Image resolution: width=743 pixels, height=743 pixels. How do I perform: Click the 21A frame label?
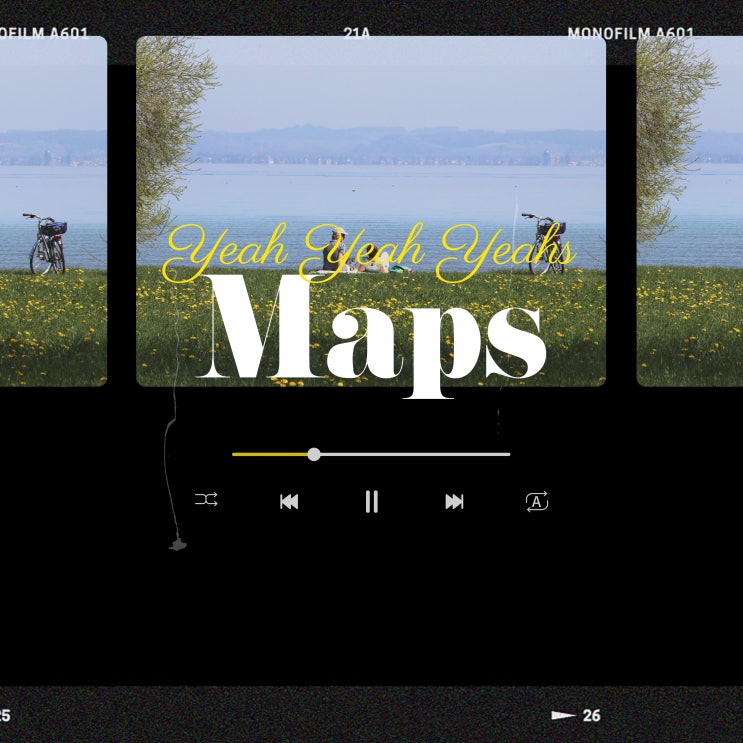356,32
